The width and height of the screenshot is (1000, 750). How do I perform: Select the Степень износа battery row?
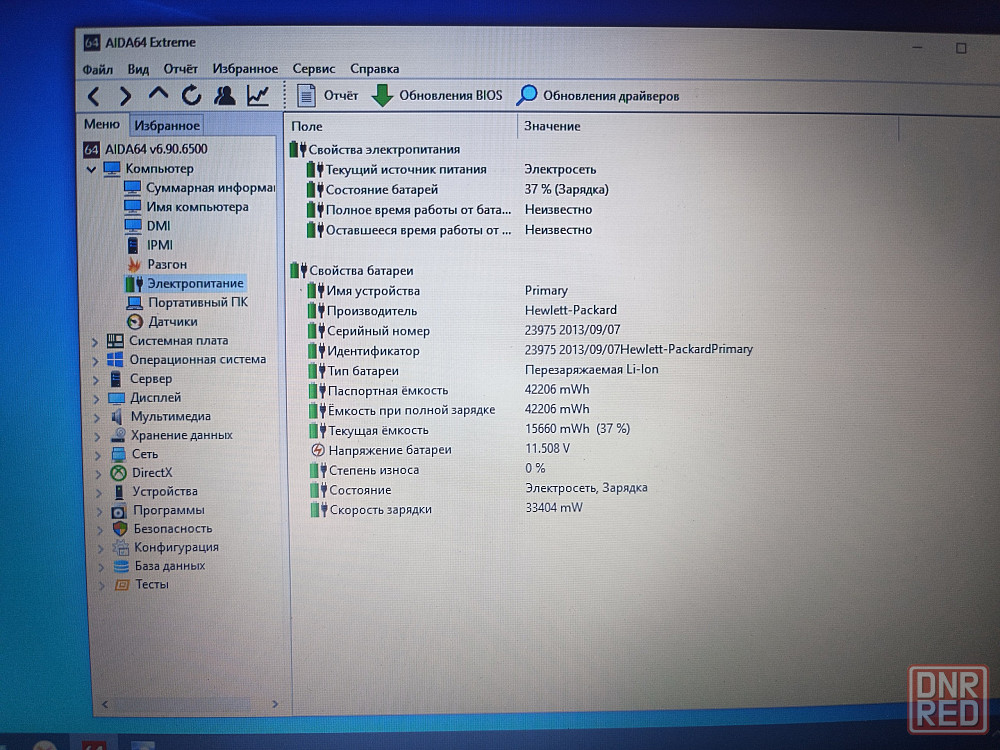[373, 470]
